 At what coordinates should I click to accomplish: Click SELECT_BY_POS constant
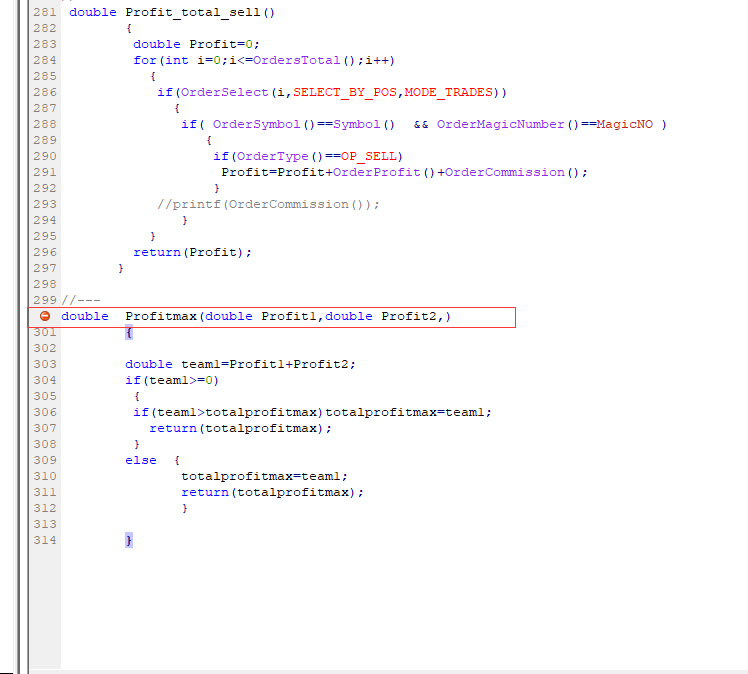[345, 92]
